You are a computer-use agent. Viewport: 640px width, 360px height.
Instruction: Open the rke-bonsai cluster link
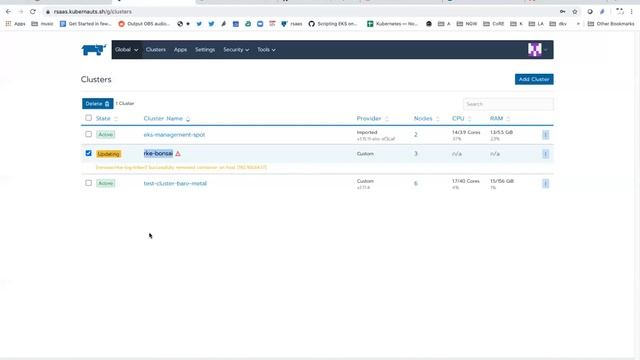pyautogui.click(x=158, y=153)
